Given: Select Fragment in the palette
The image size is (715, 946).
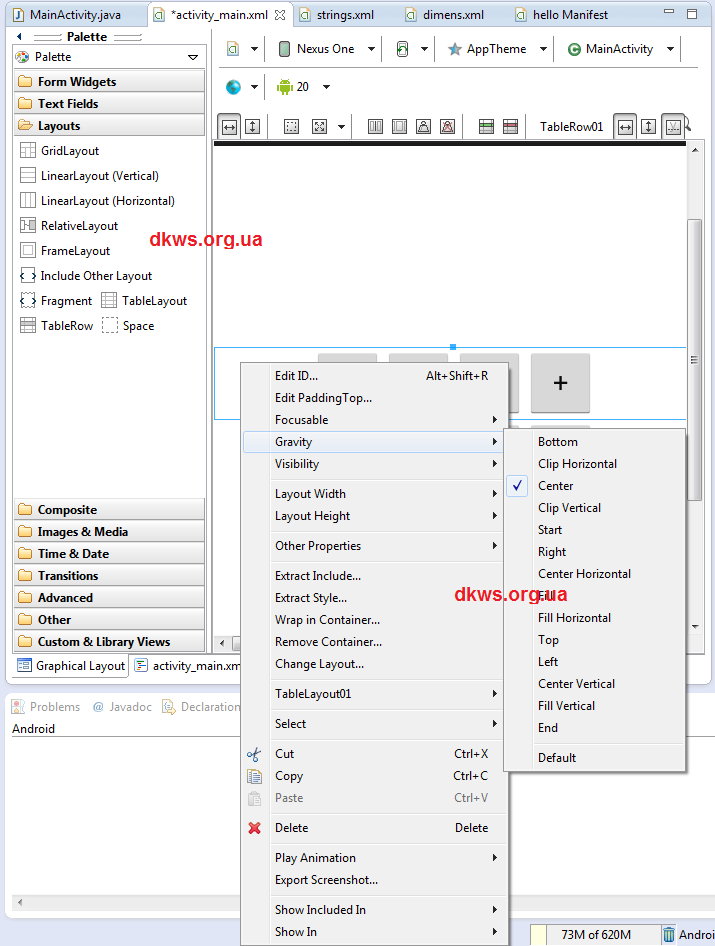Looking at the screenshot, I should pyautogui.click(x=56, y=300).
